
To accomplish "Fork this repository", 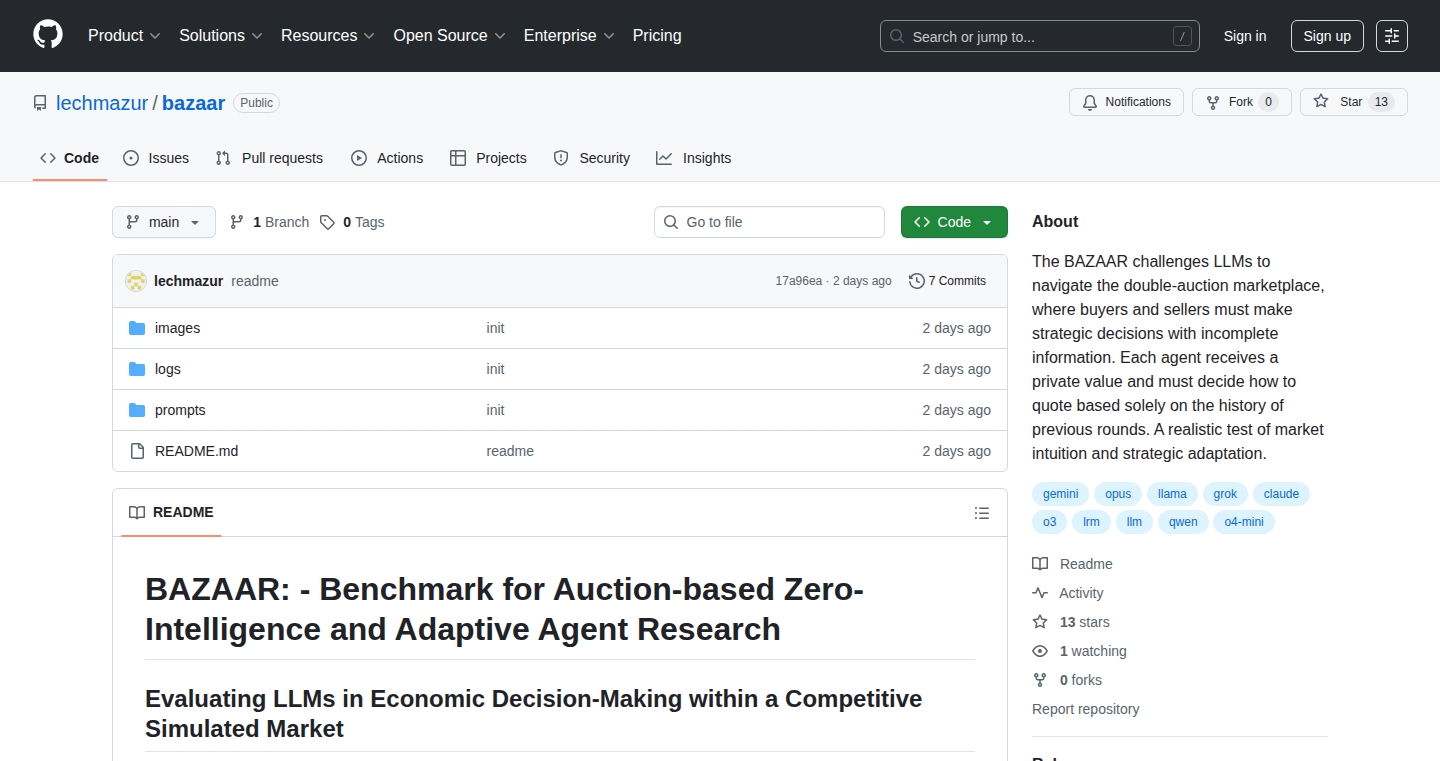I will [x=1242, y=102].
